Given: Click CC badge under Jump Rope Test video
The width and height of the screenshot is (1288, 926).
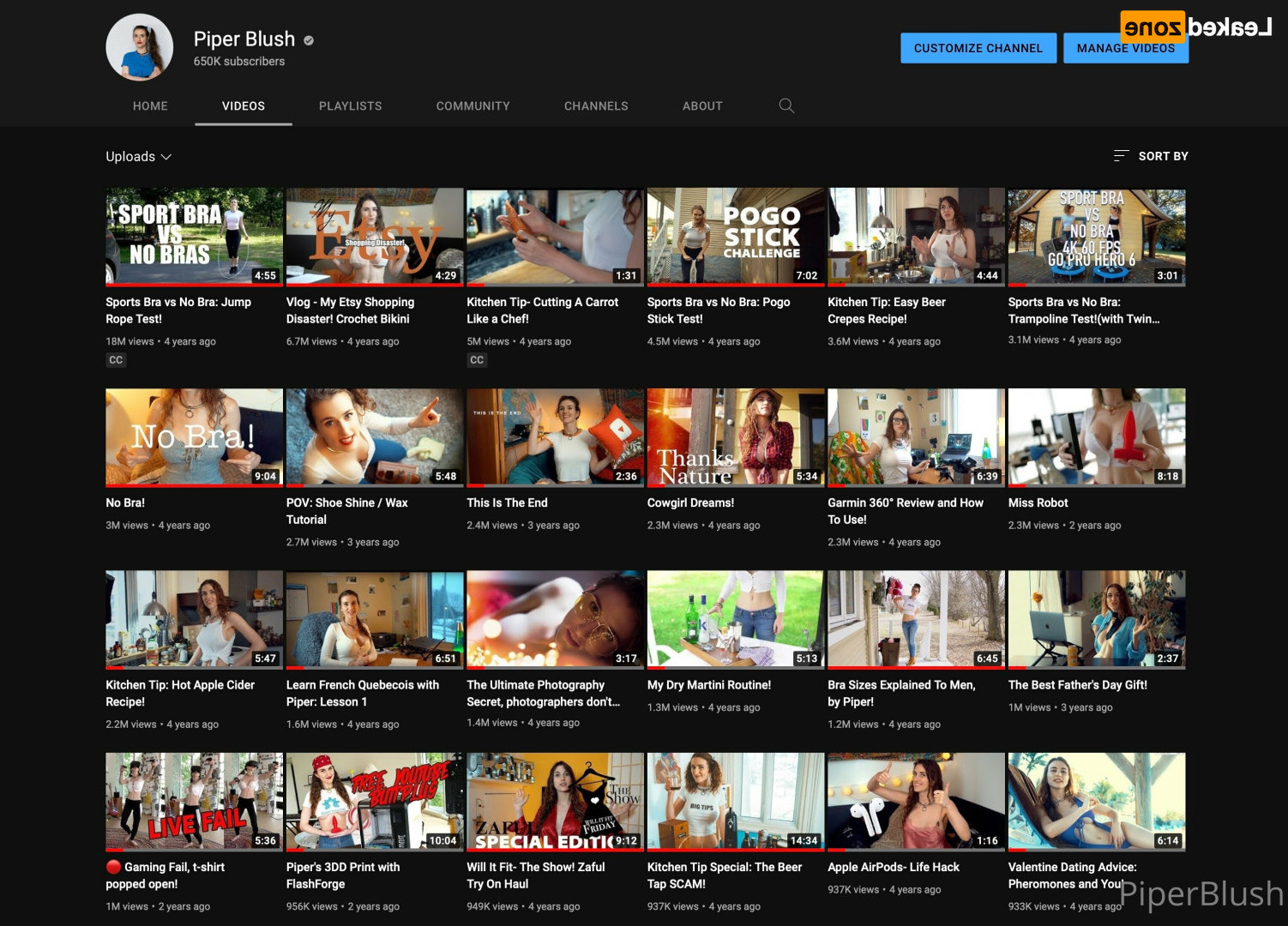Looking at the screenshot, I should (116, 360).
